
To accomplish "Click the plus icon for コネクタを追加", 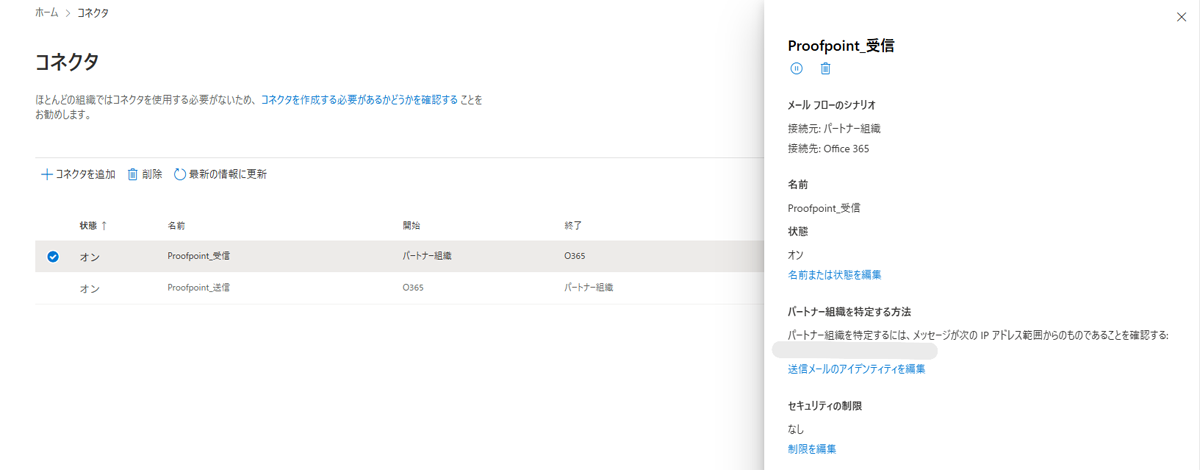I will coord(46,174).
